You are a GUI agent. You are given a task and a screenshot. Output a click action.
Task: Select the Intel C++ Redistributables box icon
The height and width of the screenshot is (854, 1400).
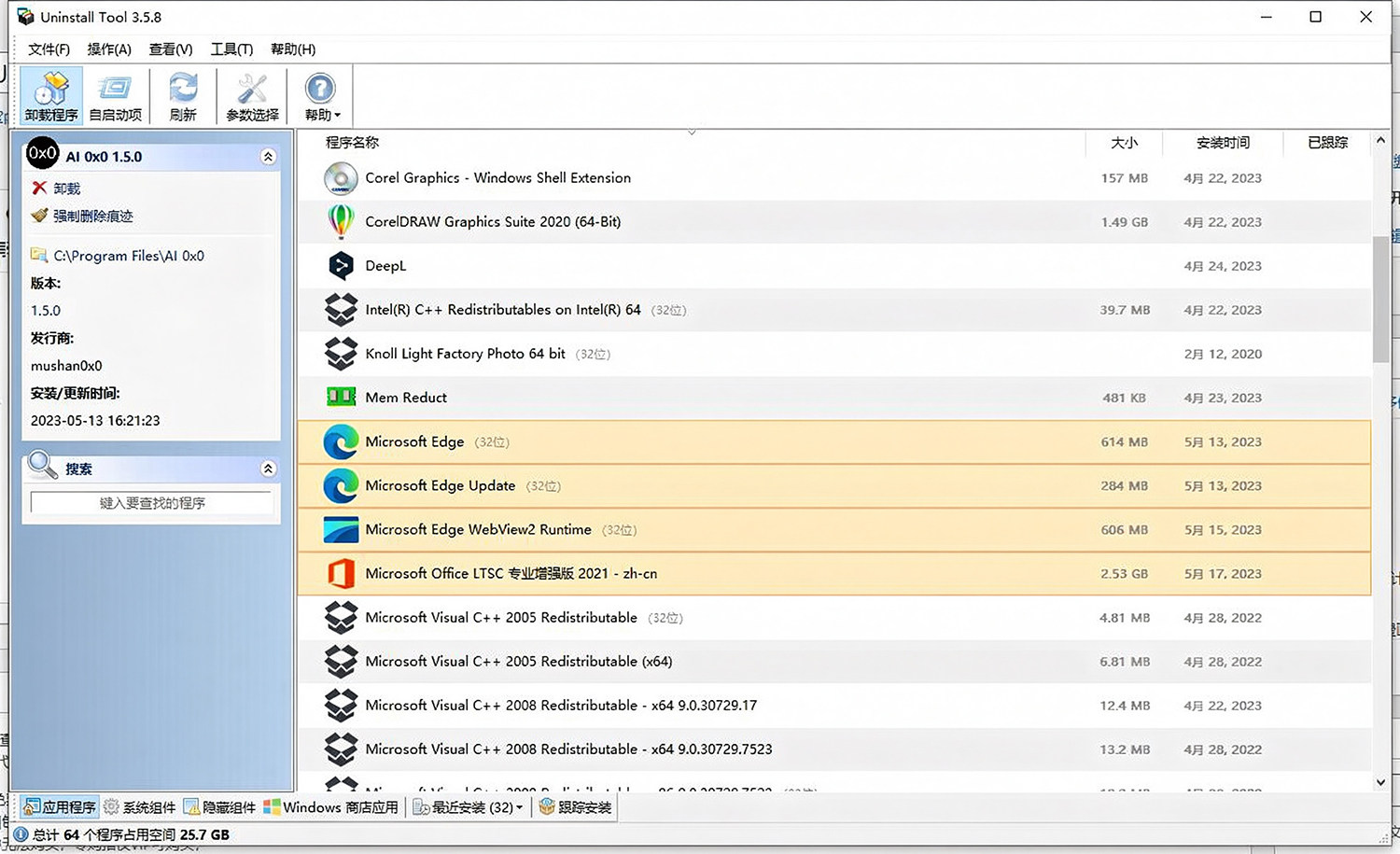pyautogui.click(x=341, y=310)
